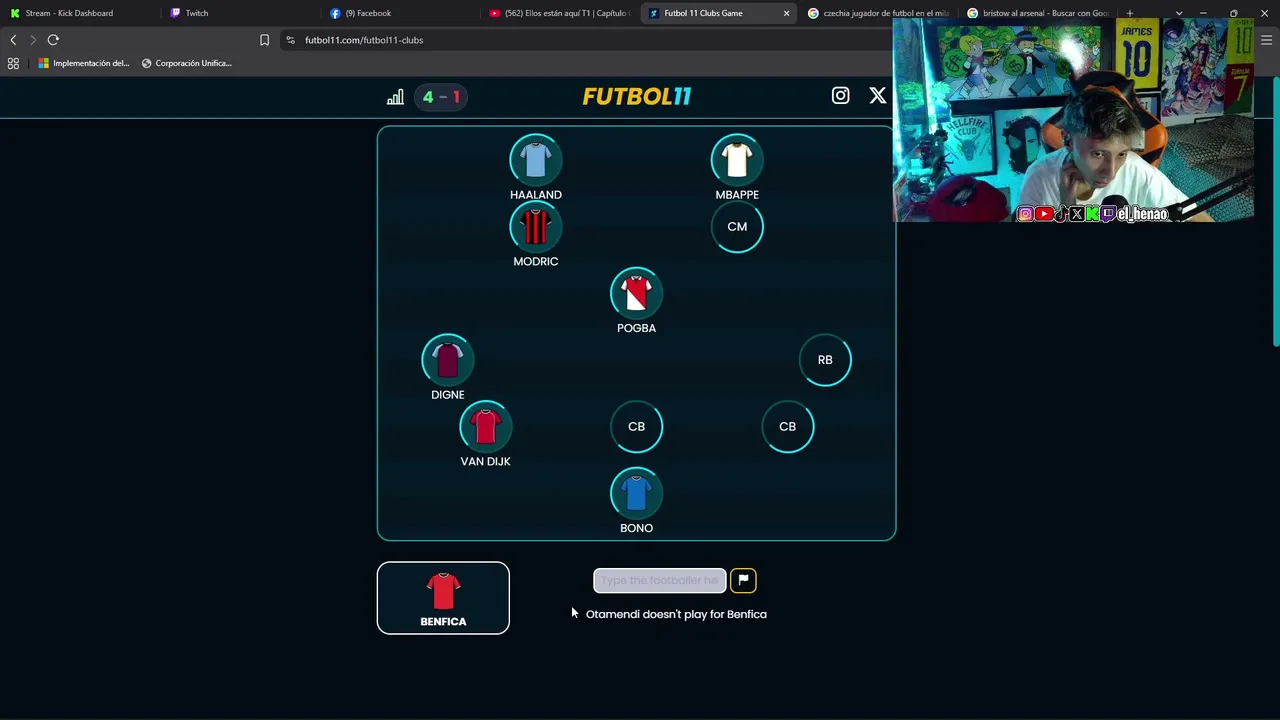Reload the current page
The height and width of the screenshot is (720, 1280).
[x=53, y=40]
